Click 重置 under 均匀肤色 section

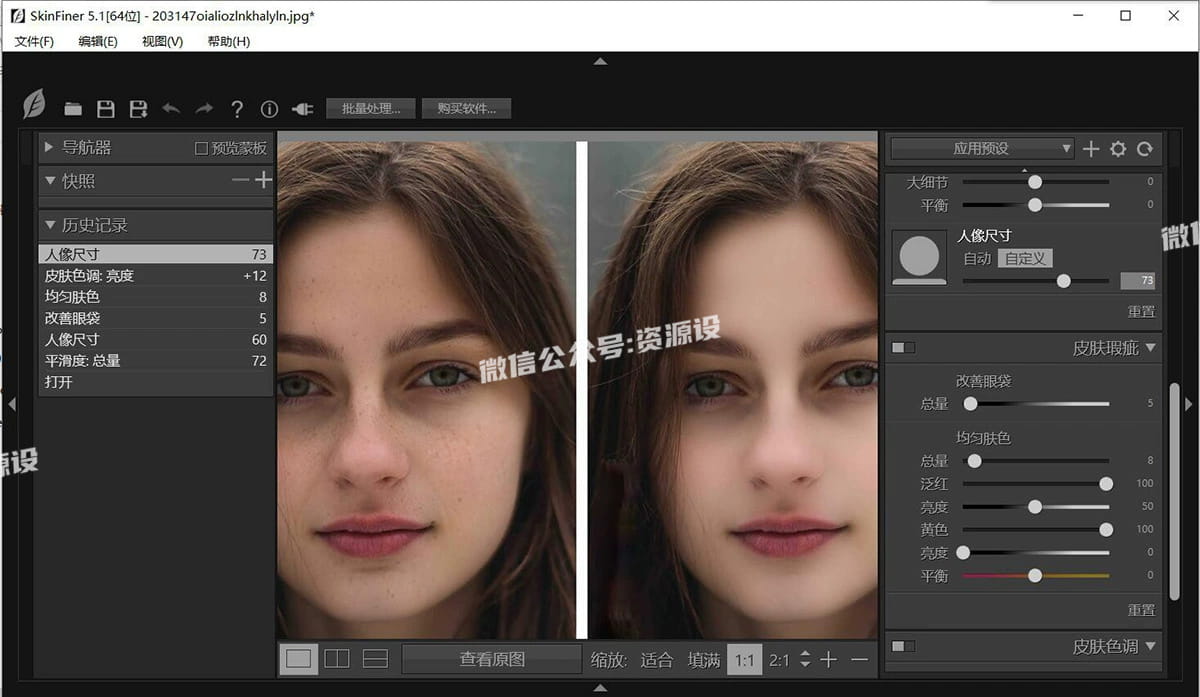pyautogui.click(x=1141, y=609)
